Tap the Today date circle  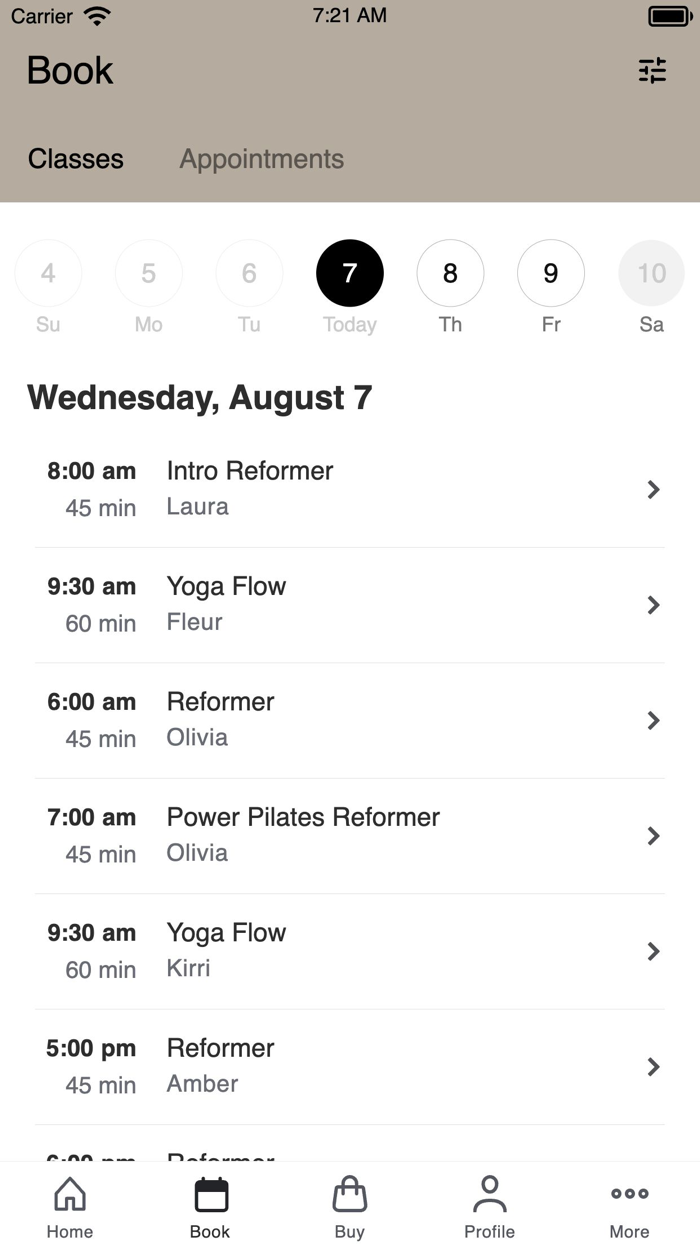pos(350,272)
